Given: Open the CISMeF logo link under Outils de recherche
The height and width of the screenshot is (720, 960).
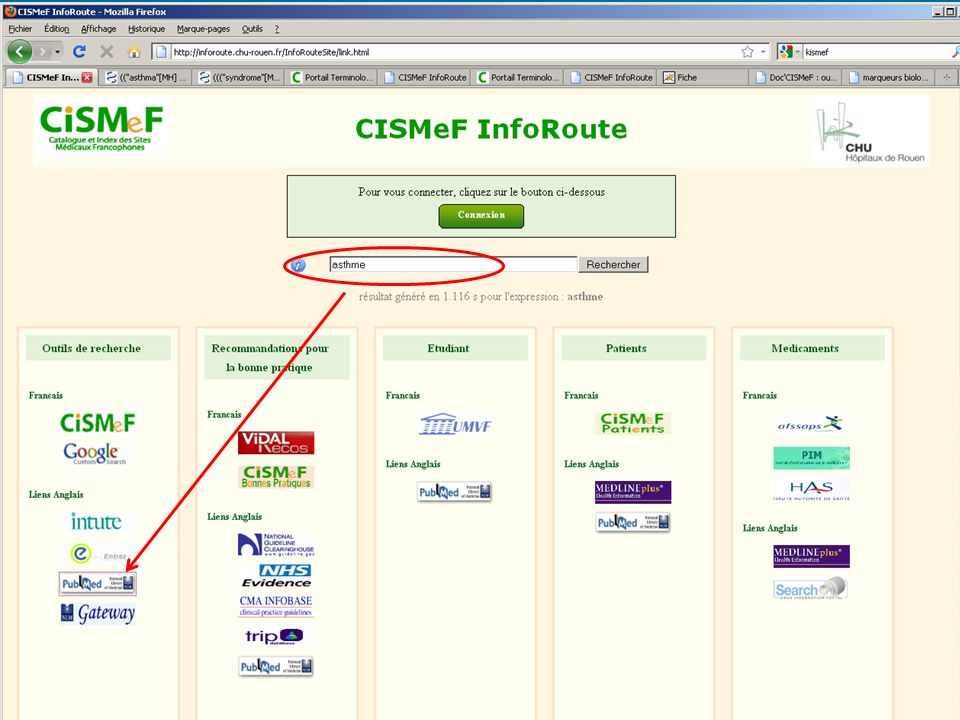Looking at the screenshot, I should click(x=97, y=423).
